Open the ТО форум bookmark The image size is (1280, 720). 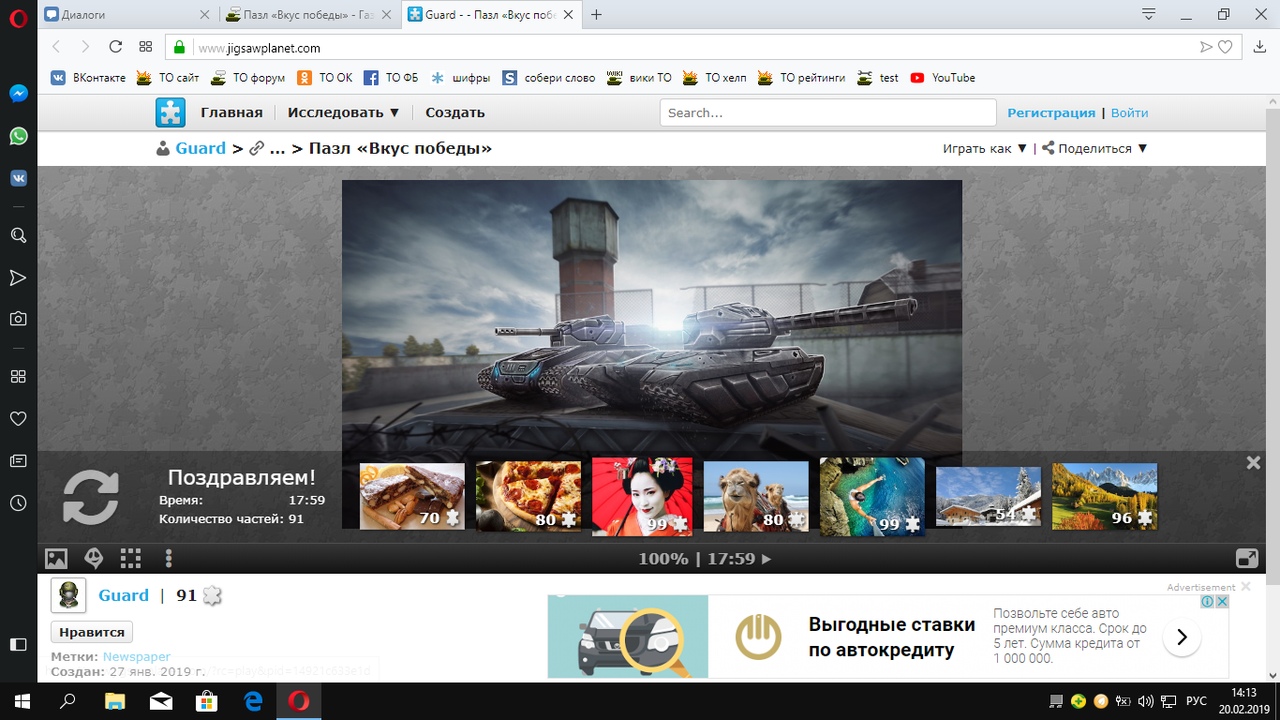tap(247, 77)
